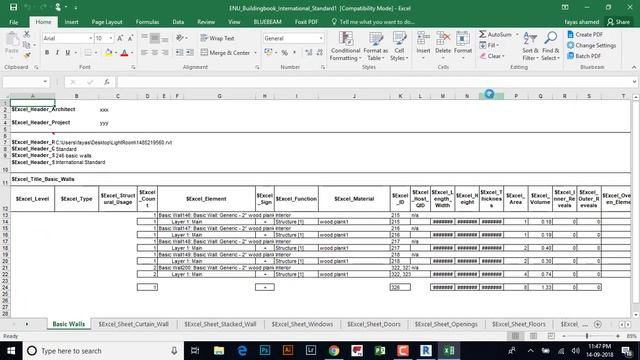
Task: Toggle Underline formatting
Action: tap(68, 53)
